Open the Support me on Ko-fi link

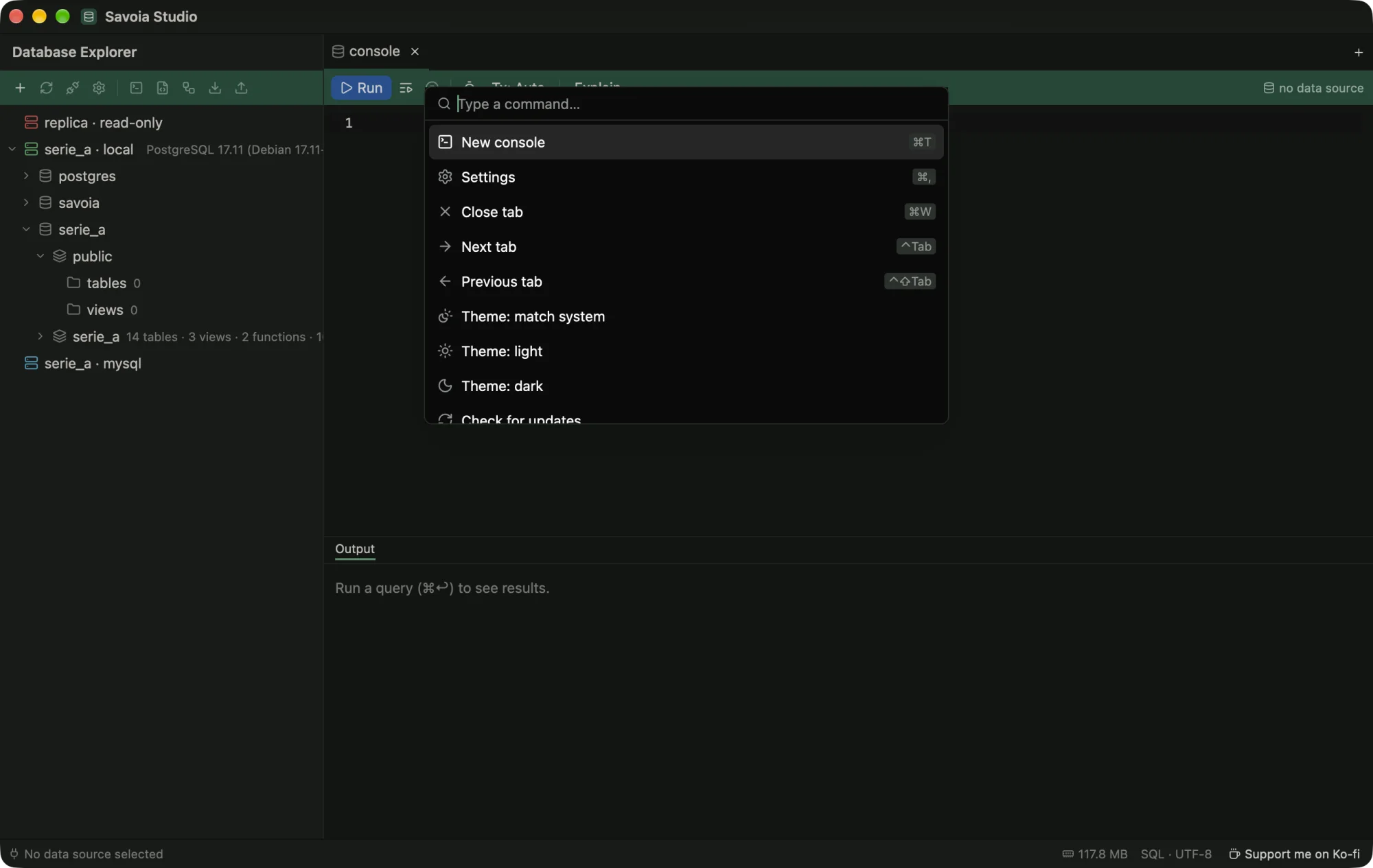[x=1294, y=854]
